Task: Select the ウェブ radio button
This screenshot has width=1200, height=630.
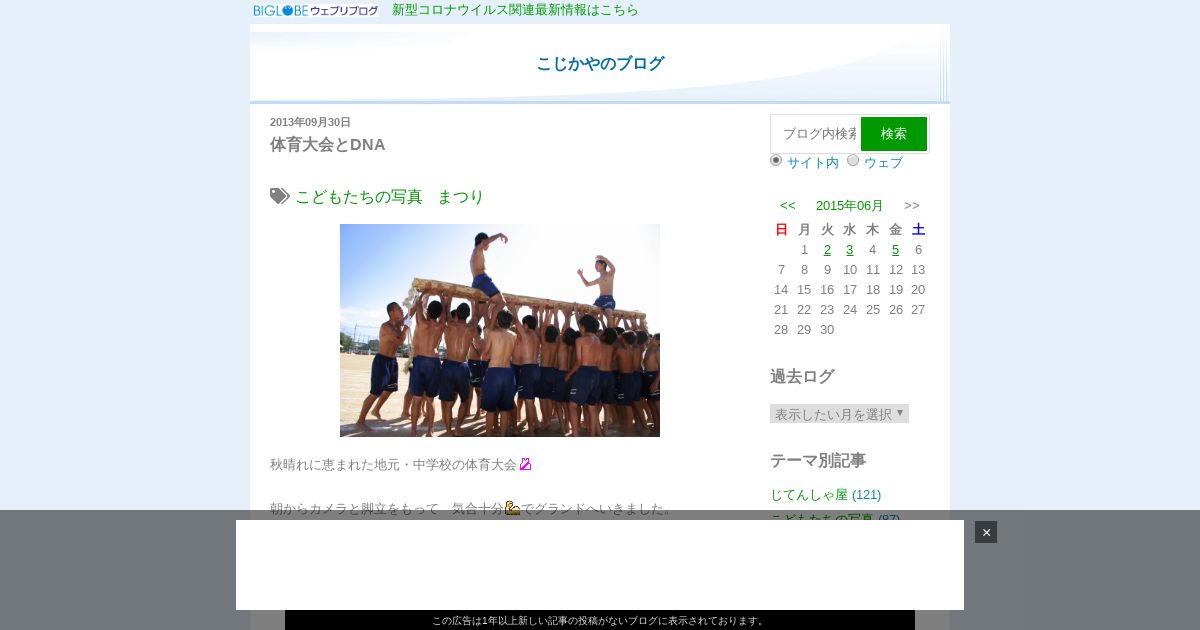Action: 853,160
